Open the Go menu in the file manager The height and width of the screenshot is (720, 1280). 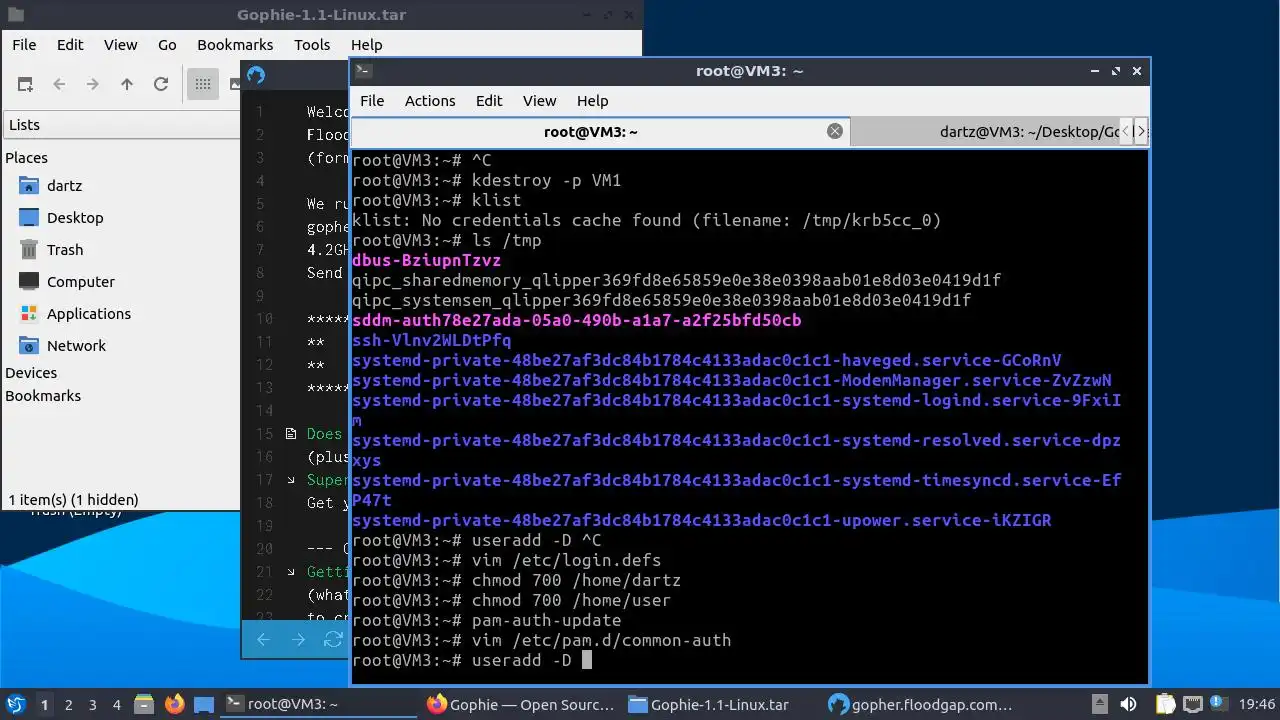click(167, 44)
